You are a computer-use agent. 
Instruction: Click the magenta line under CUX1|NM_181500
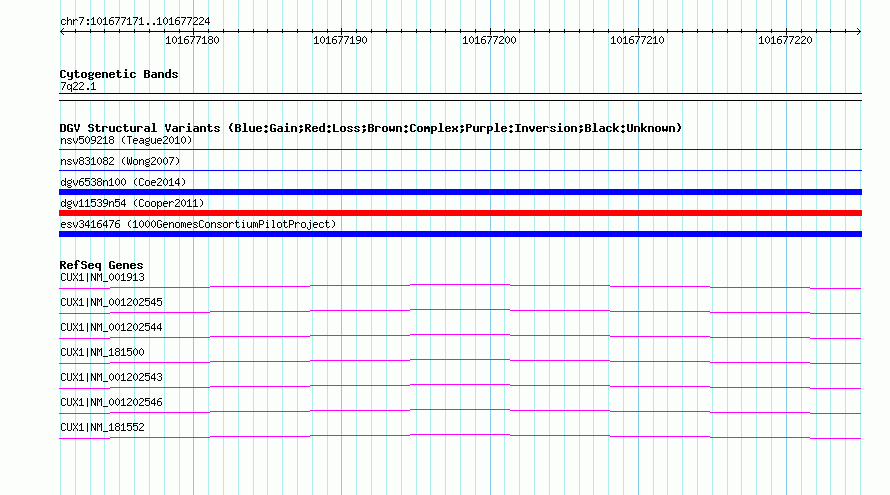click(460, 361)
